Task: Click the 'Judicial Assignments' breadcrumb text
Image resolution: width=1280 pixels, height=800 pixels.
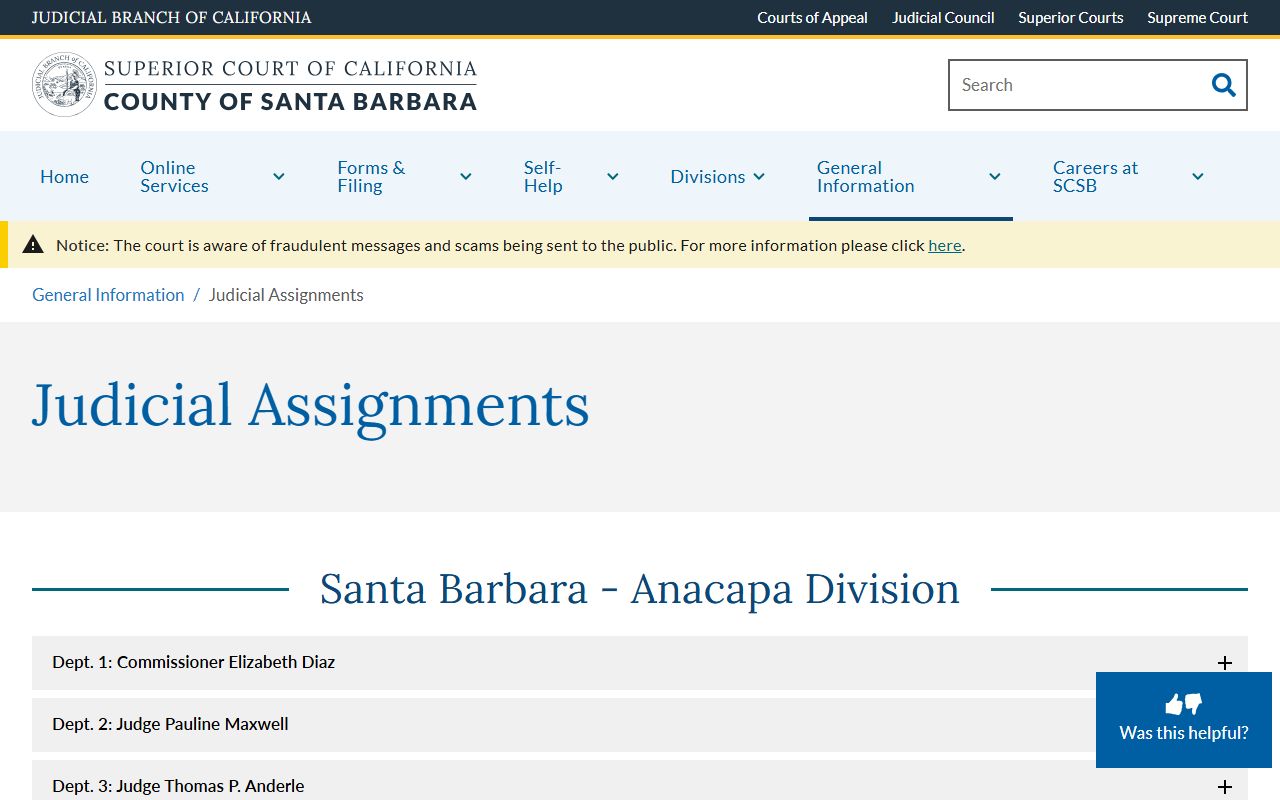Action: 286,295
